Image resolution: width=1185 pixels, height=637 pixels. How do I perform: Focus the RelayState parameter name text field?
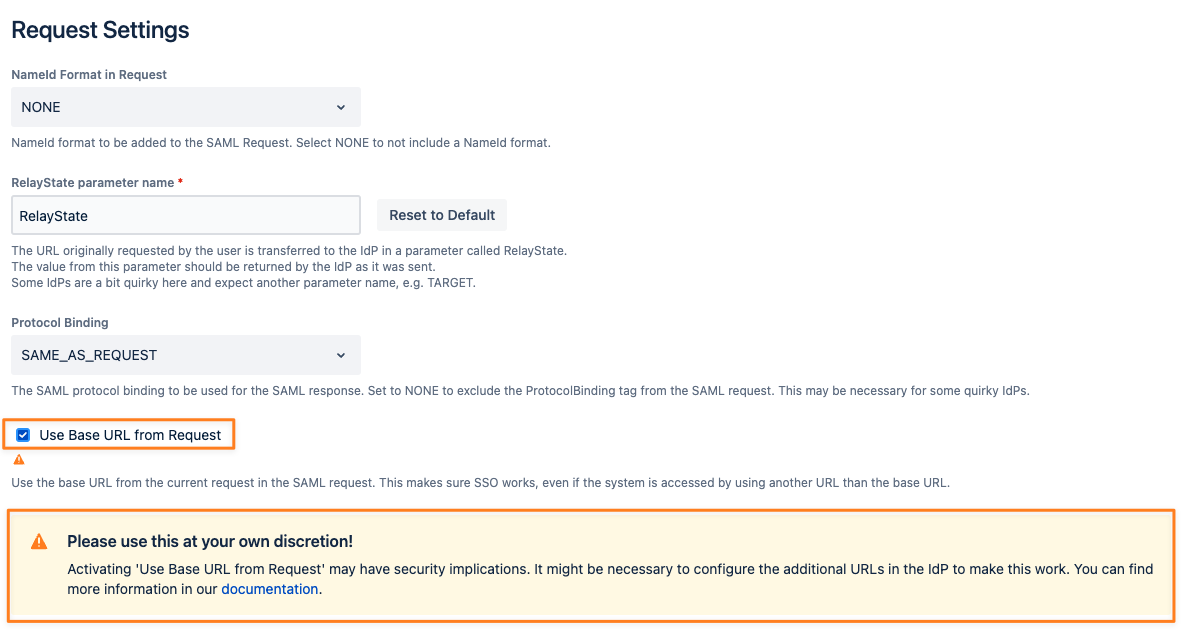pos(185,215)
